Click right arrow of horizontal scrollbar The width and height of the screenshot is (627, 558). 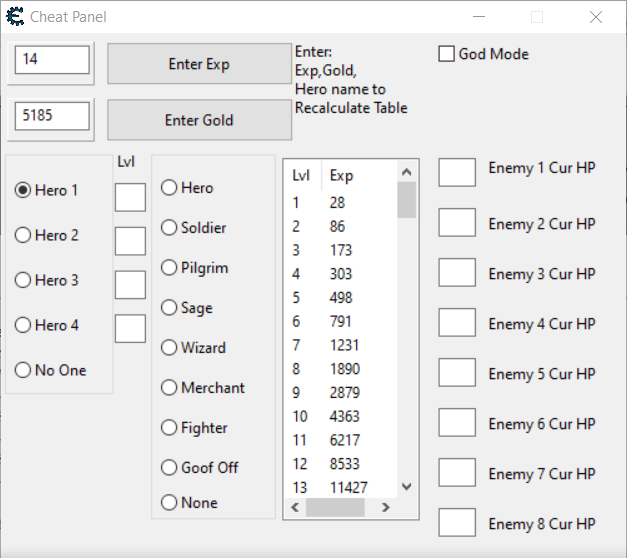pos(383,508)
